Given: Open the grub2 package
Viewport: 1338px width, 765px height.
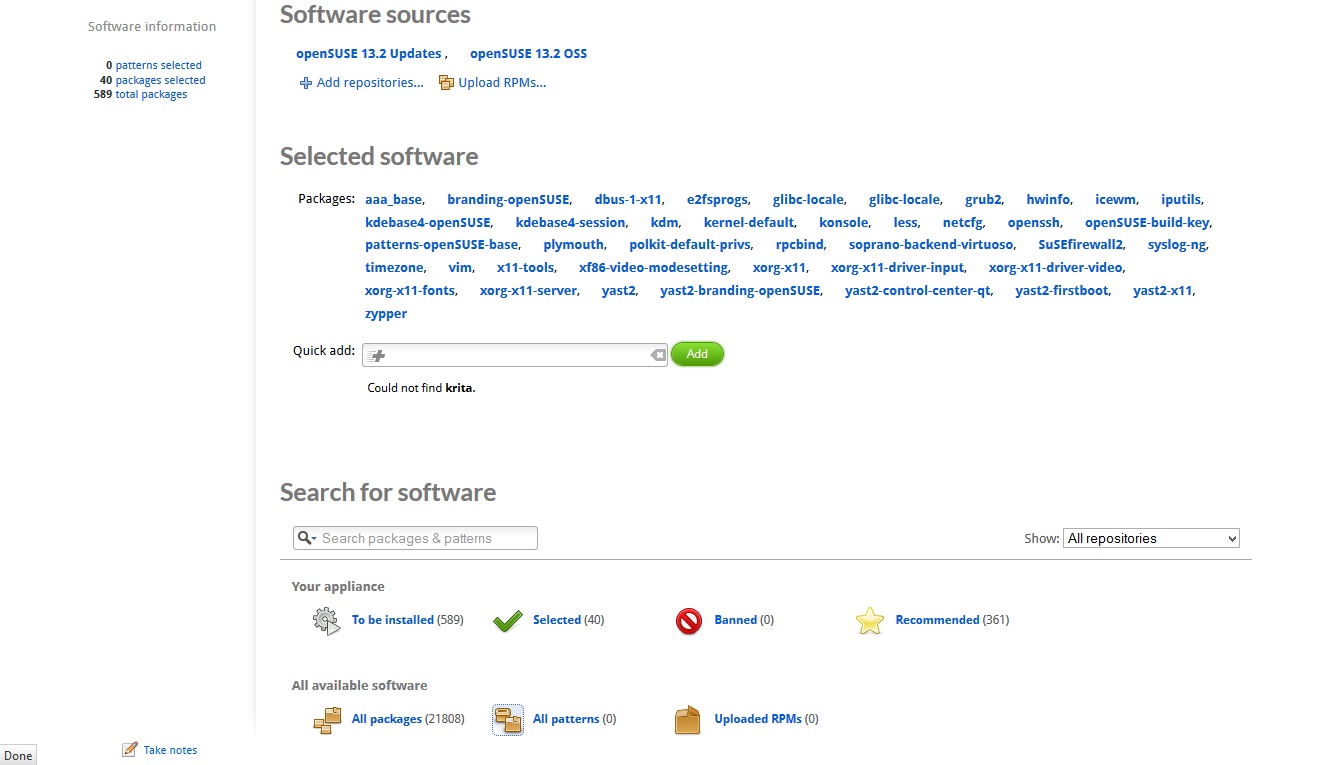Looking at the screenshot, I should (x=983, y=200).
